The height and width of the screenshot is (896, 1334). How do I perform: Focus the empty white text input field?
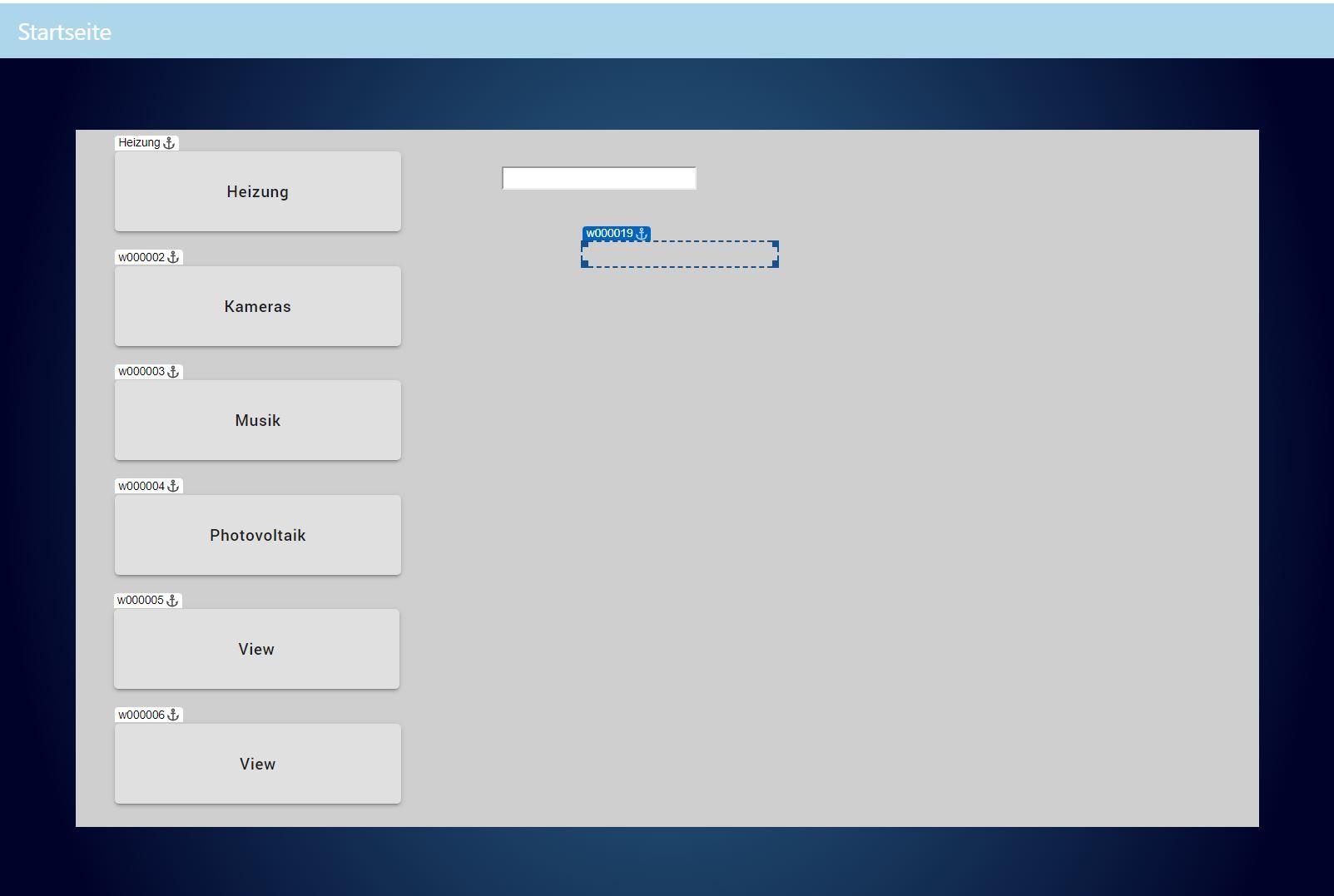pyautogui.click(x=598, y=178)
